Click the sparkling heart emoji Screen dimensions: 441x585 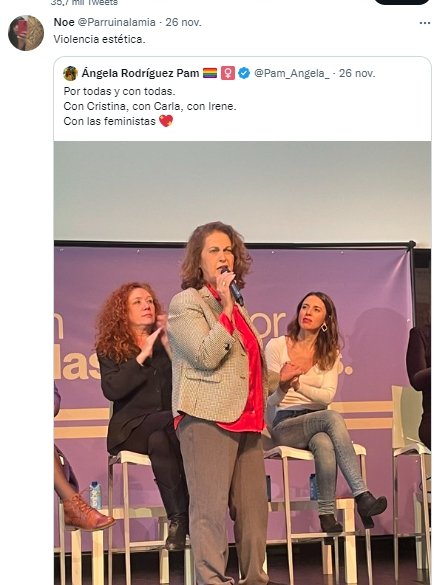coord(166,121)
